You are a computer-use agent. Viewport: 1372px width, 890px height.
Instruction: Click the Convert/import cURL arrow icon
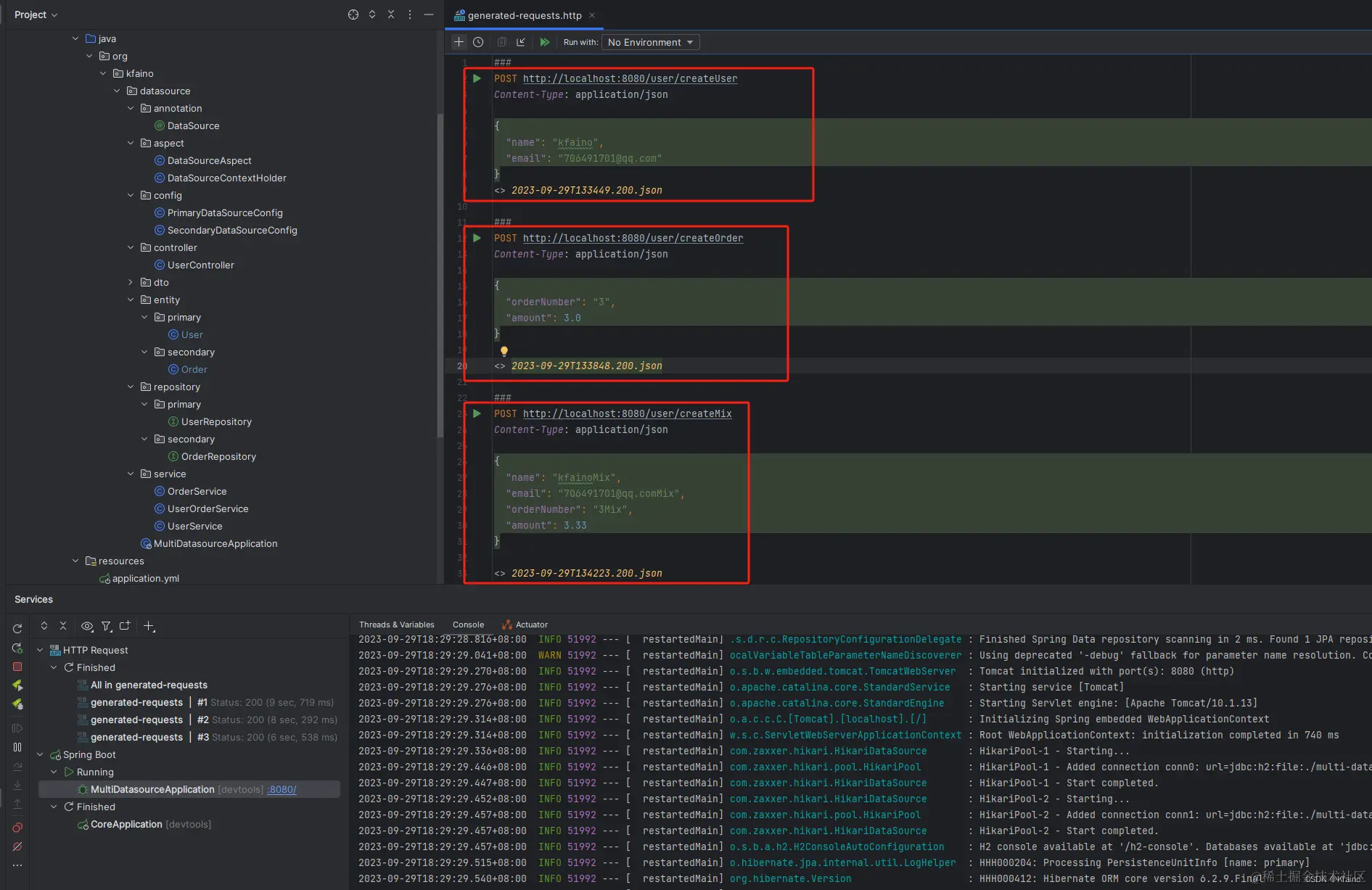521,42
